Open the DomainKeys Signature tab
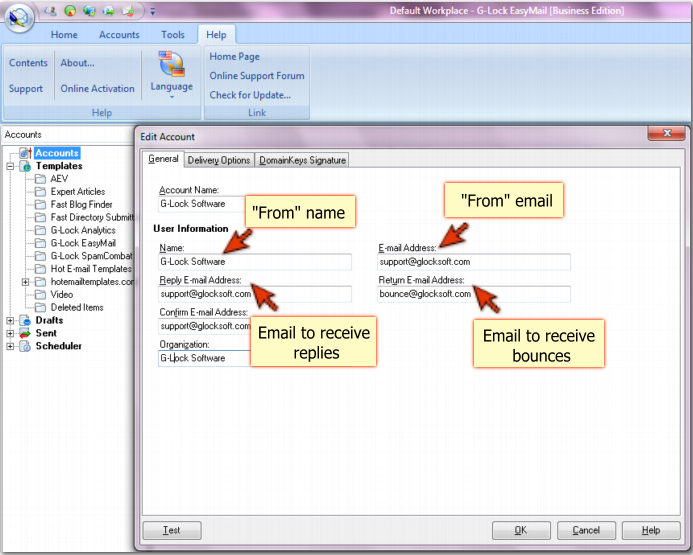The width and height of the screenshot is (693, 555). click(302, 160)
